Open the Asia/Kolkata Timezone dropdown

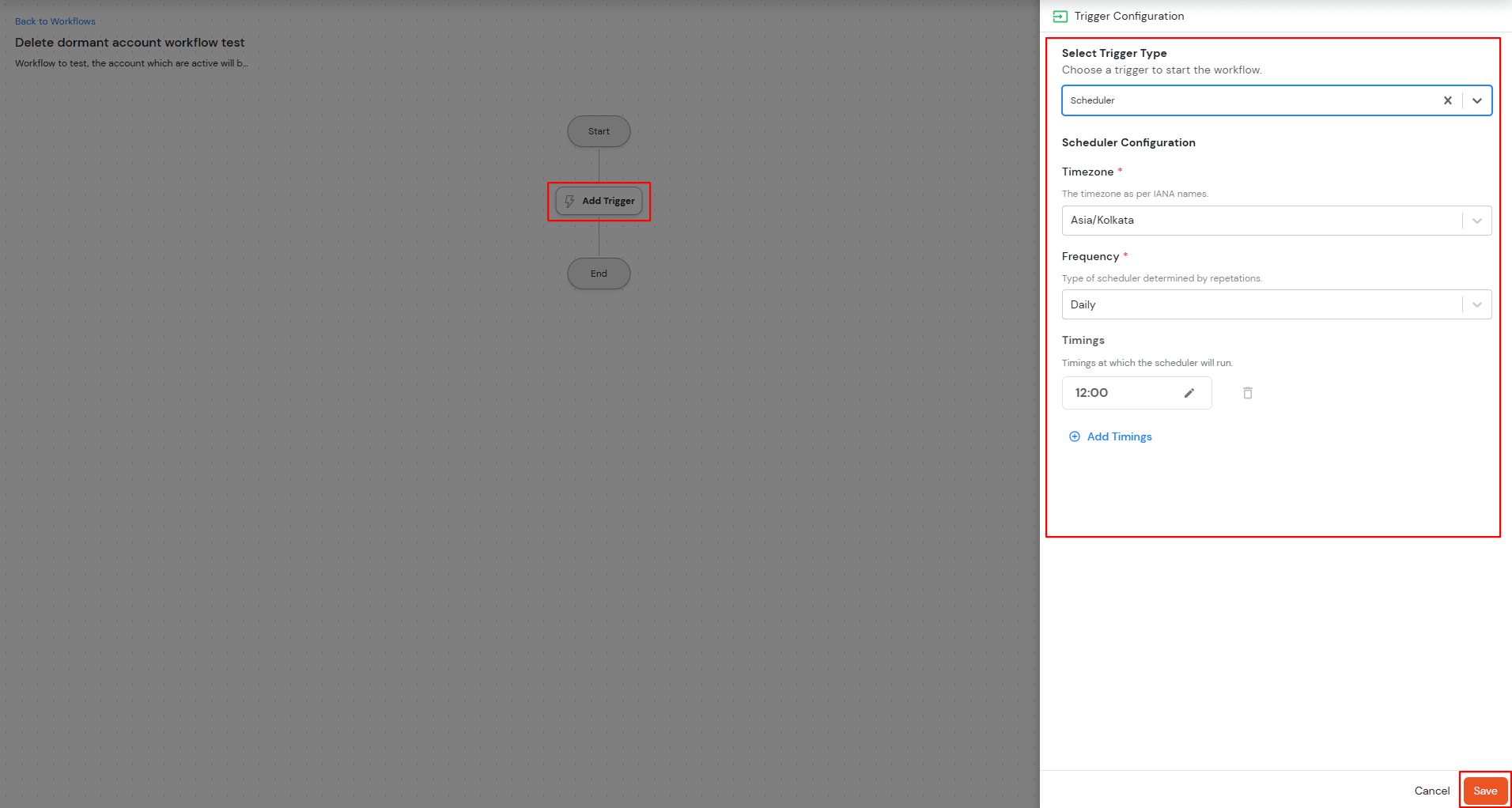(x=1476, y=220)
